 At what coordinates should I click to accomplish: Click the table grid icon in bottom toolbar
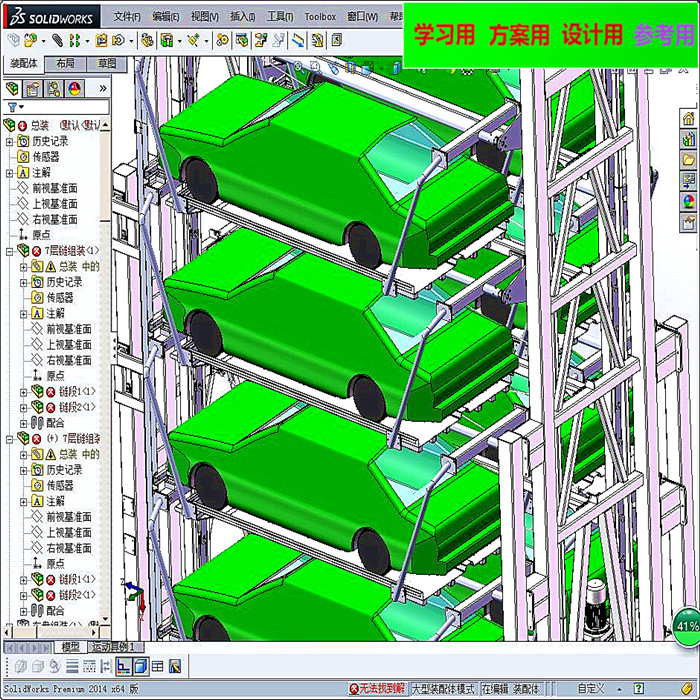coord(158,667)
